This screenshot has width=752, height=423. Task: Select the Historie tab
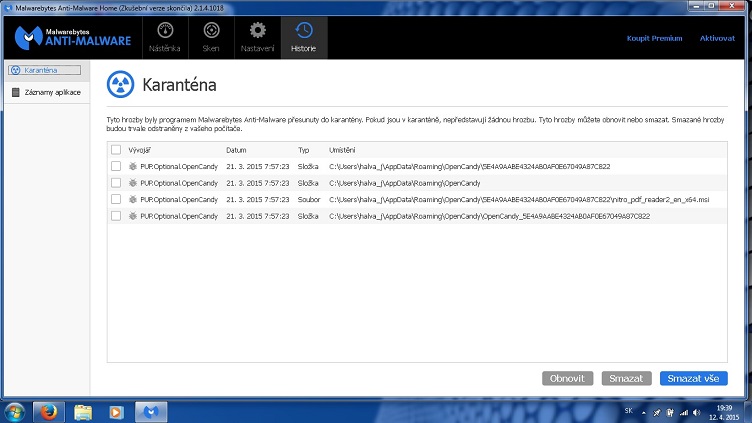pos(304,38)
